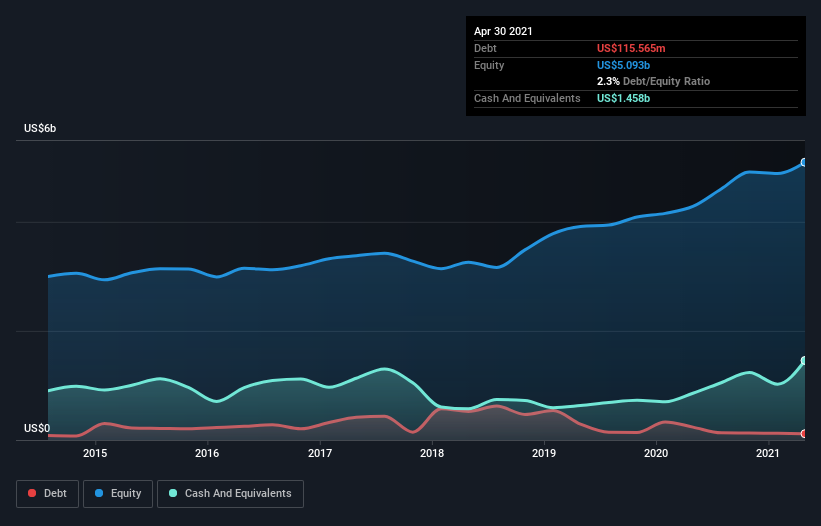The image size is (821, 526).
Task: Click the red Debt legend dot
Action: (x=32, y=493)
